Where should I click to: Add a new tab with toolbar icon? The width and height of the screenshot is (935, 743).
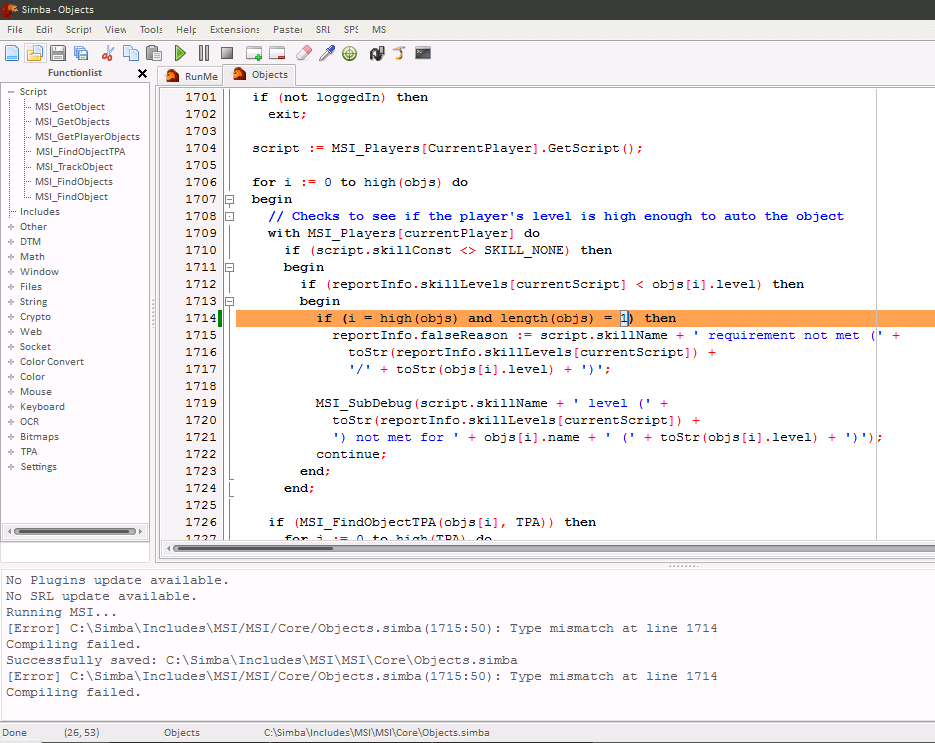click(254, 53)
